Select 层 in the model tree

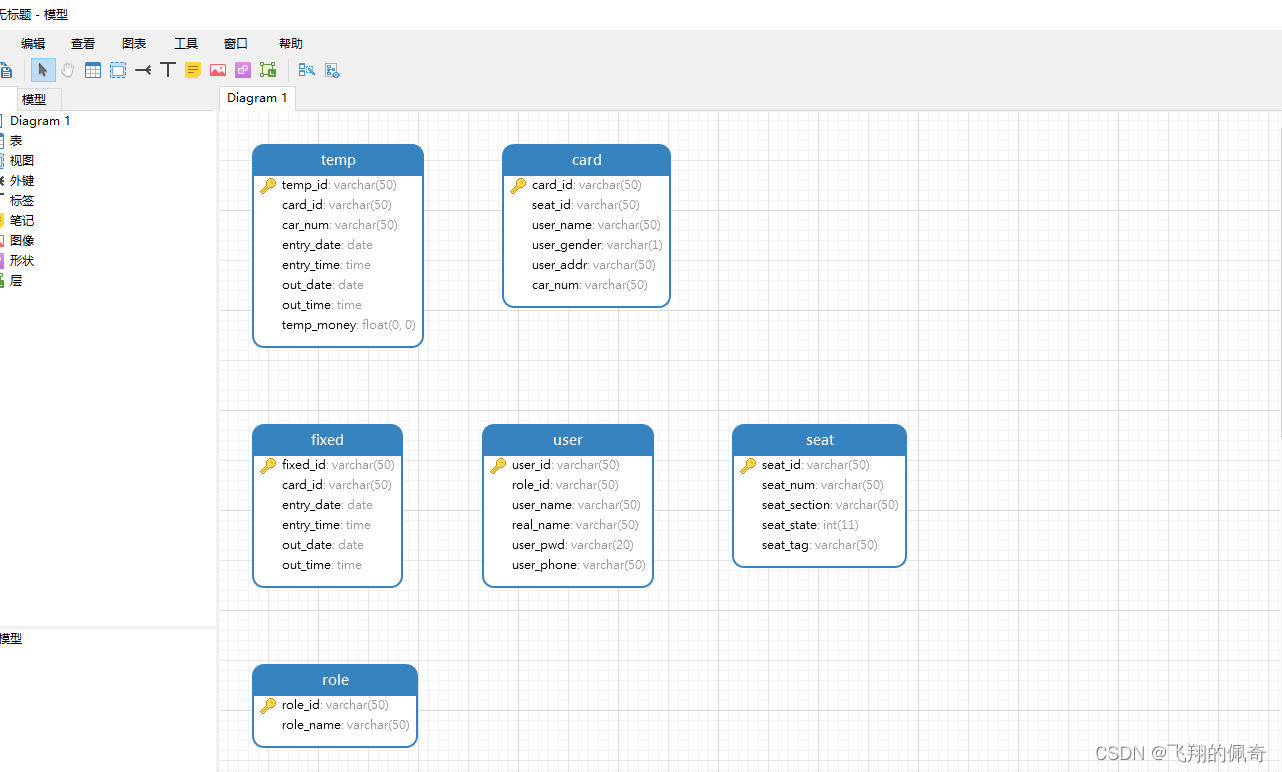(16, 281)
